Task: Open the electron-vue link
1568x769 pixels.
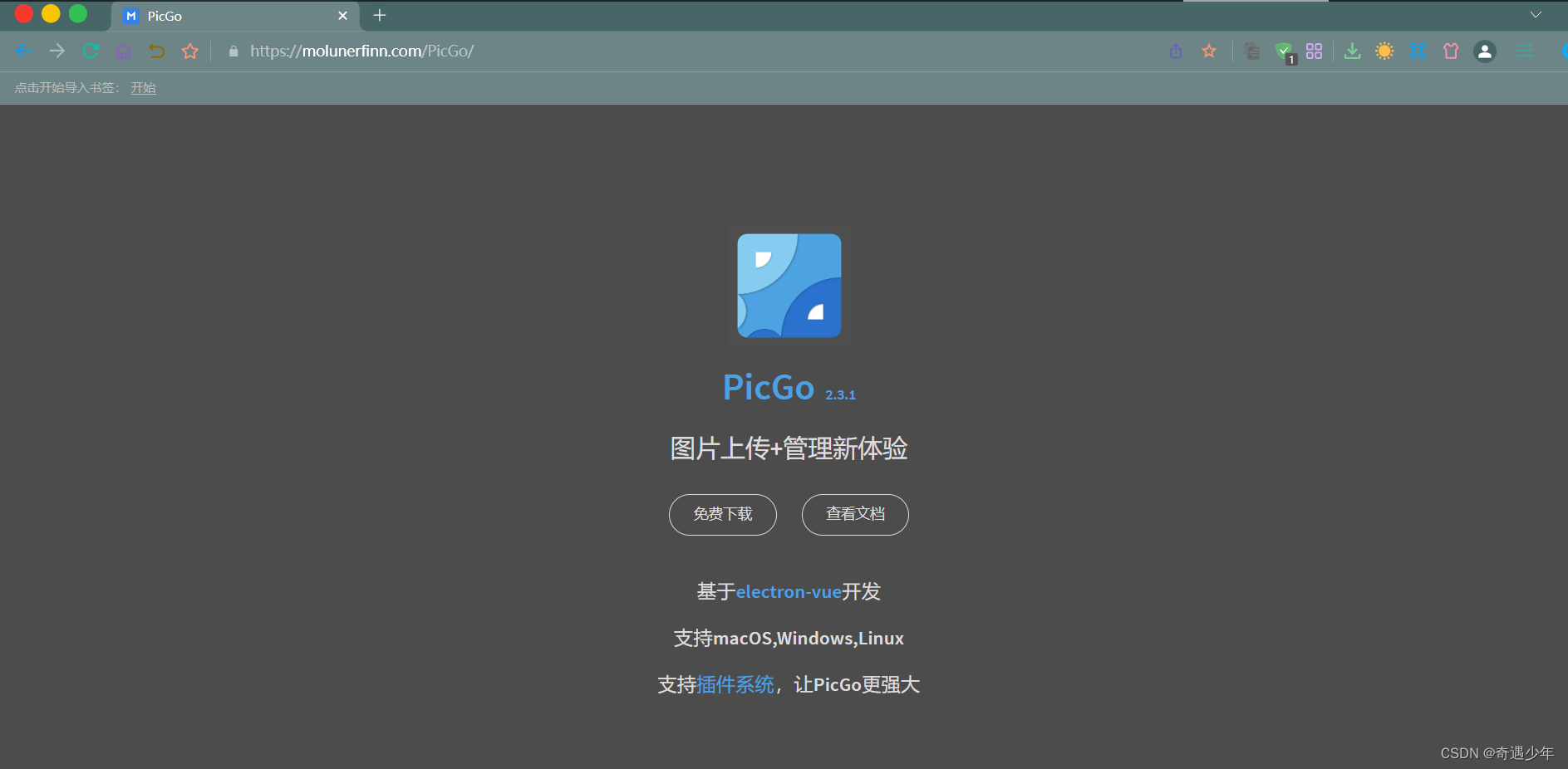Action: [x=789, y=591]
